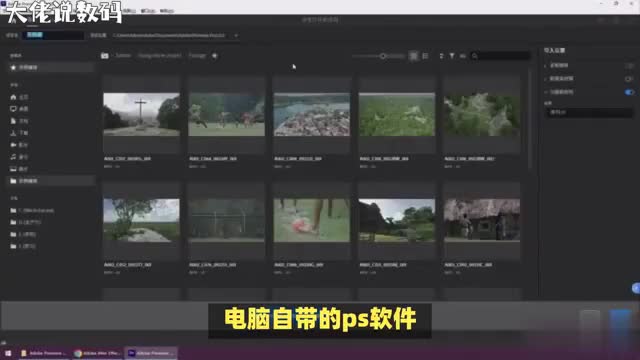Select the roadside cross clip thumbnail
Viewport: 640px width, 360px height.
coord(141,114)
